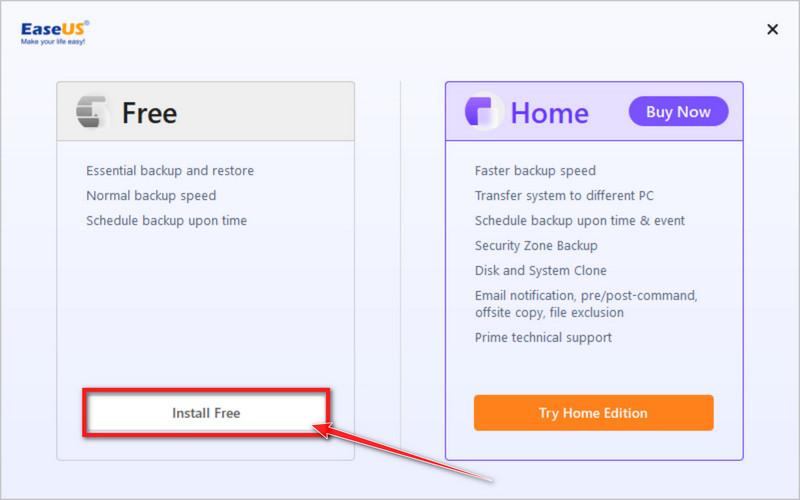
Task: Click the Free edition disk icon
Action: click(93, 112)
